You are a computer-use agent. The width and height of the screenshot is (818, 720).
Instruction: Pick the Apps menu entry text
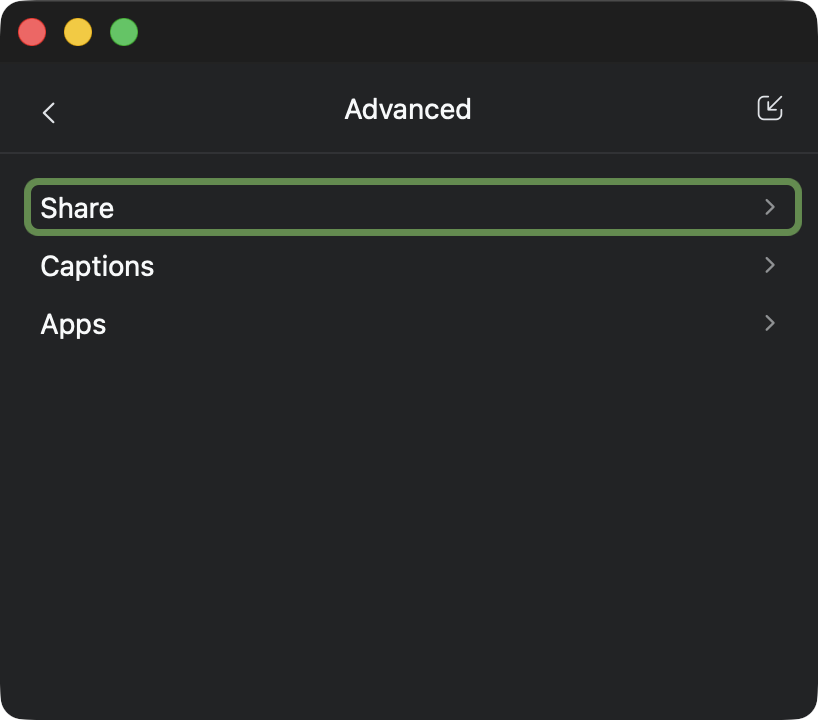click(73, 324)
